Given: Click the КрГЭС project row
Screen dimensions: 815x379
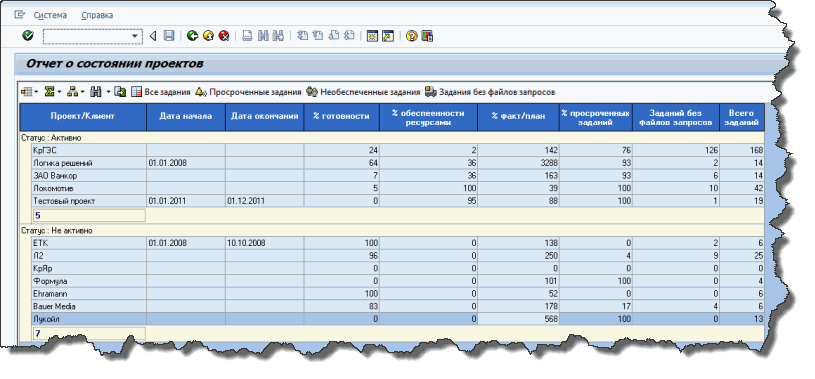Looking at the screenshot, I should [x=398, y=150].
